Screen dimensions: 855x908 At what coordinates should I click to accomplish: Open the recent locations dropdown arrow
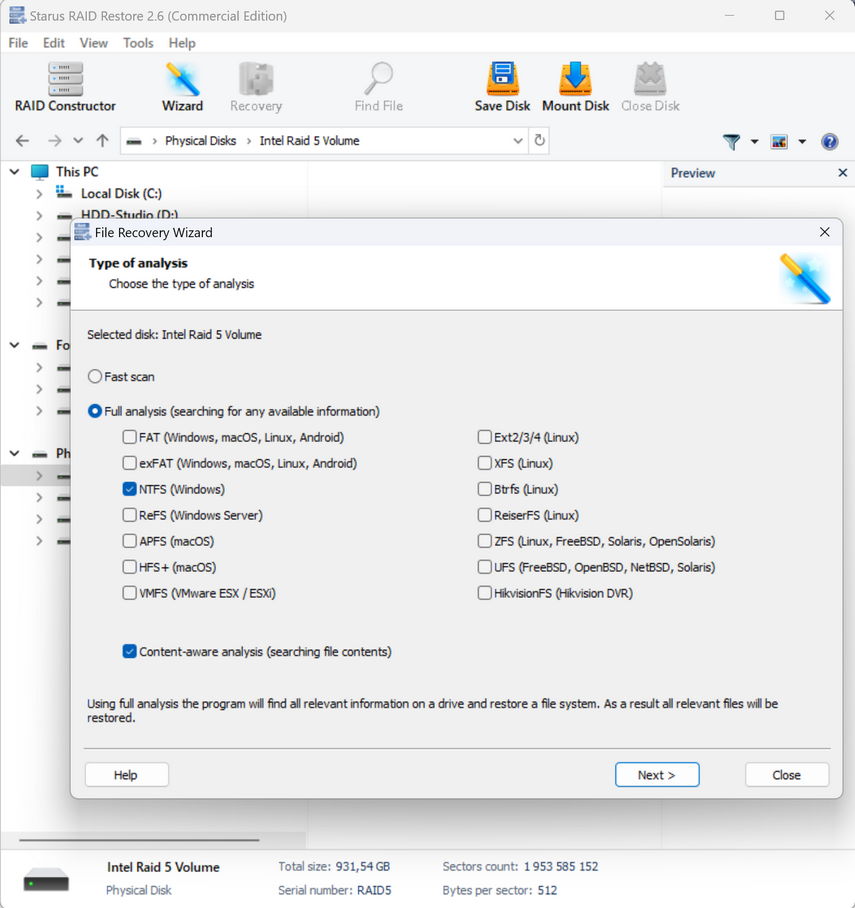pos(78,141)
